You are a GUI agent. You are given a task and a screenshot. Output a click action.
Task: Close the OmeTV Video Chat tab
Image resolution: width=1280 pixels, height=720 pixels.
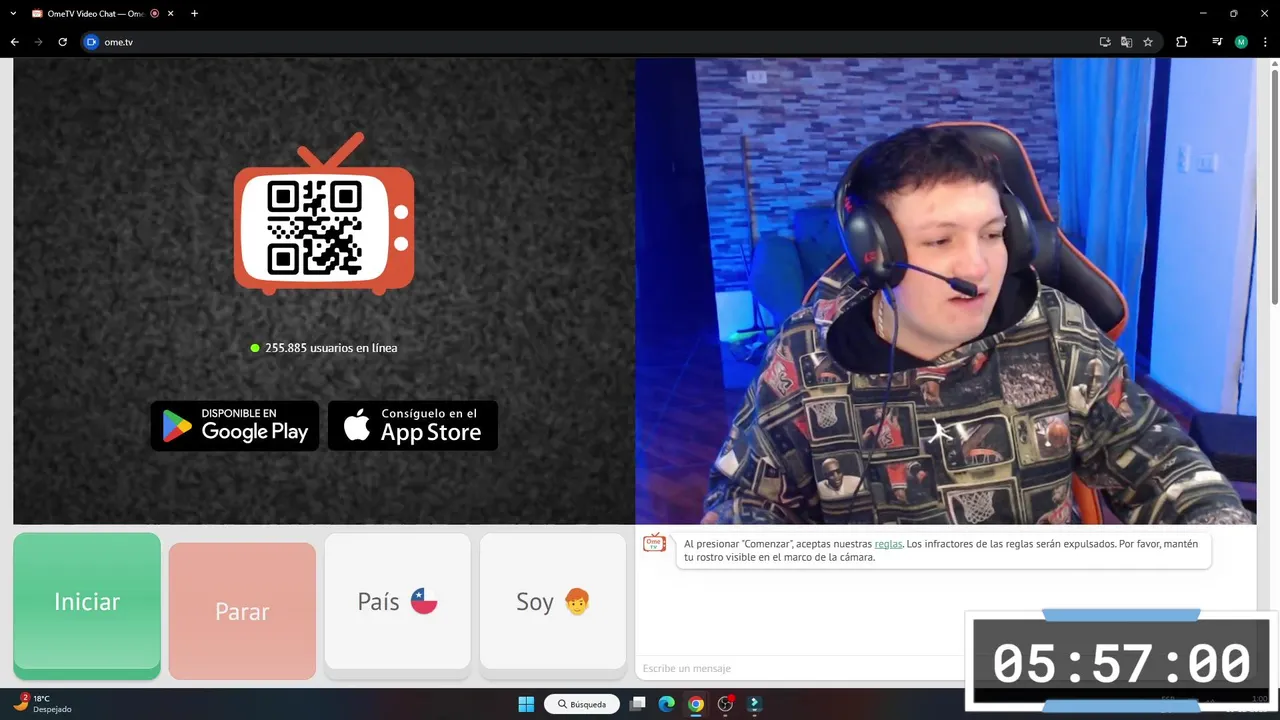click(x=169, y=13)
